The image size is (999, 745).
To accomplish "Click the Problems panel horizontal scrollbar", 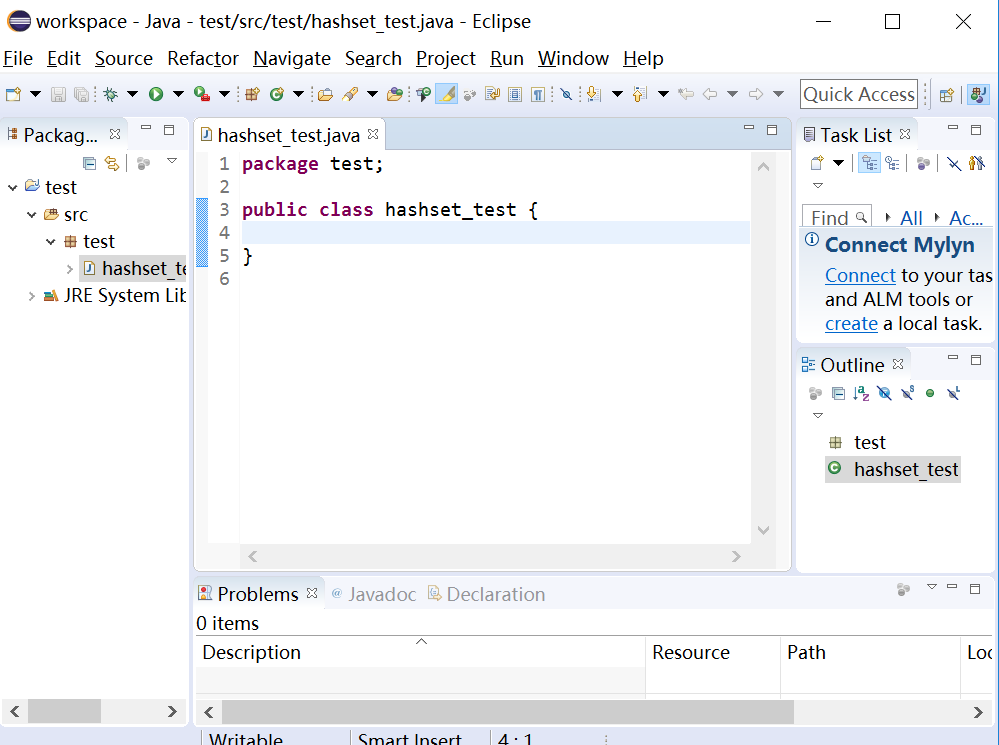I will pyautogui.click(x=508, y=712).
